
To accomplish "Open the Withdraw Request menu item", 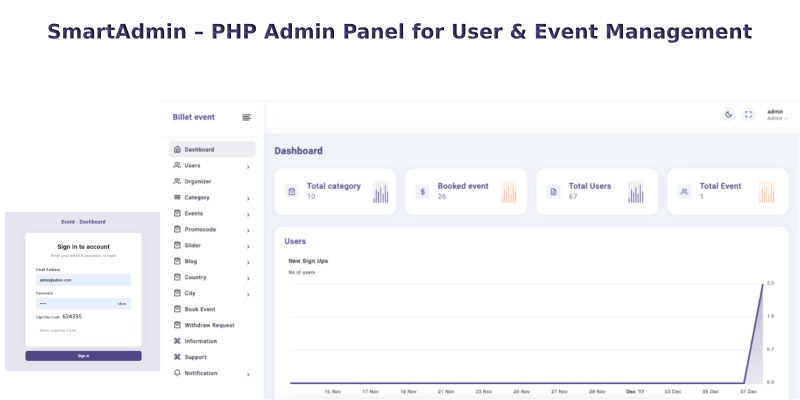I will tap(209, 325).
